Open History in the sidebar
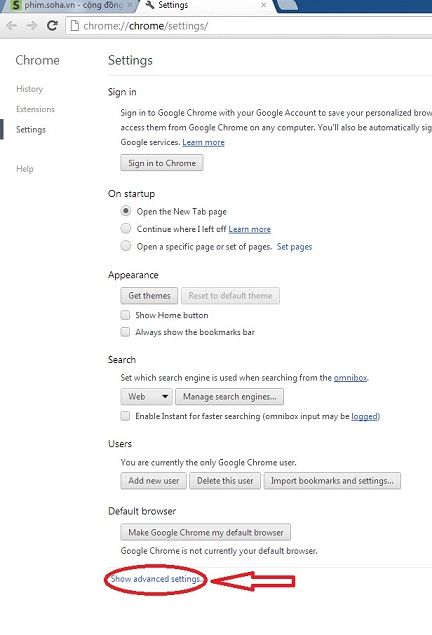This screenshot has height=635, width=432. click(x=29, y=89)
